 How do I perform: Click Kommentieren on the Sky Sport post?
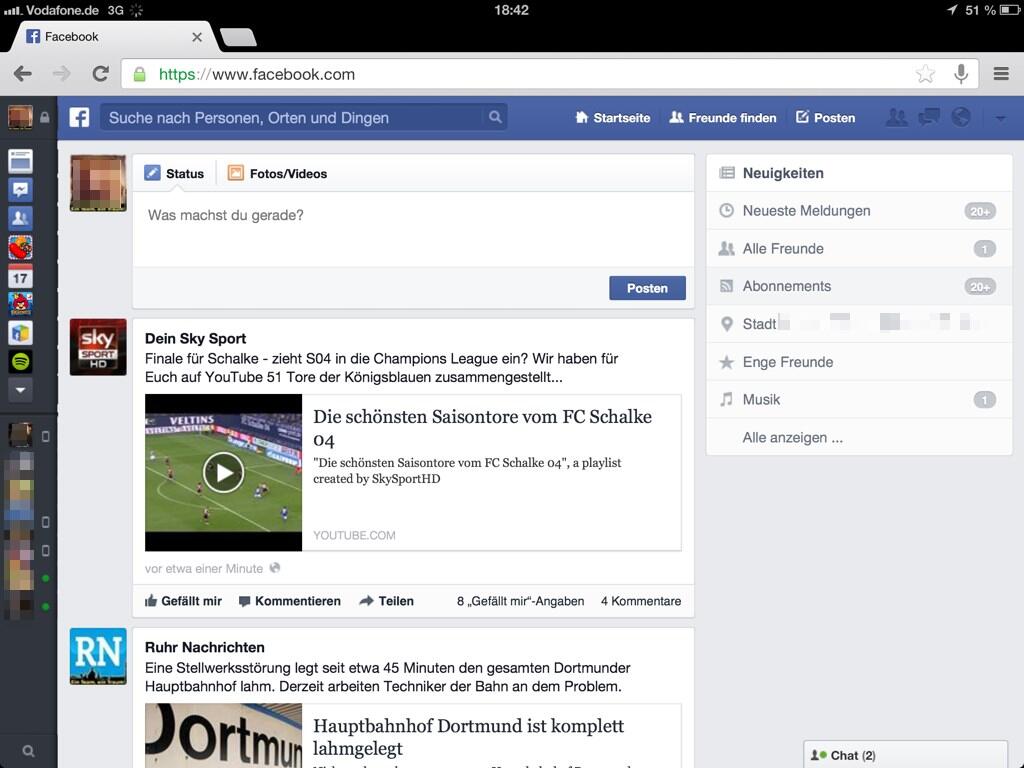coord(290,601)
